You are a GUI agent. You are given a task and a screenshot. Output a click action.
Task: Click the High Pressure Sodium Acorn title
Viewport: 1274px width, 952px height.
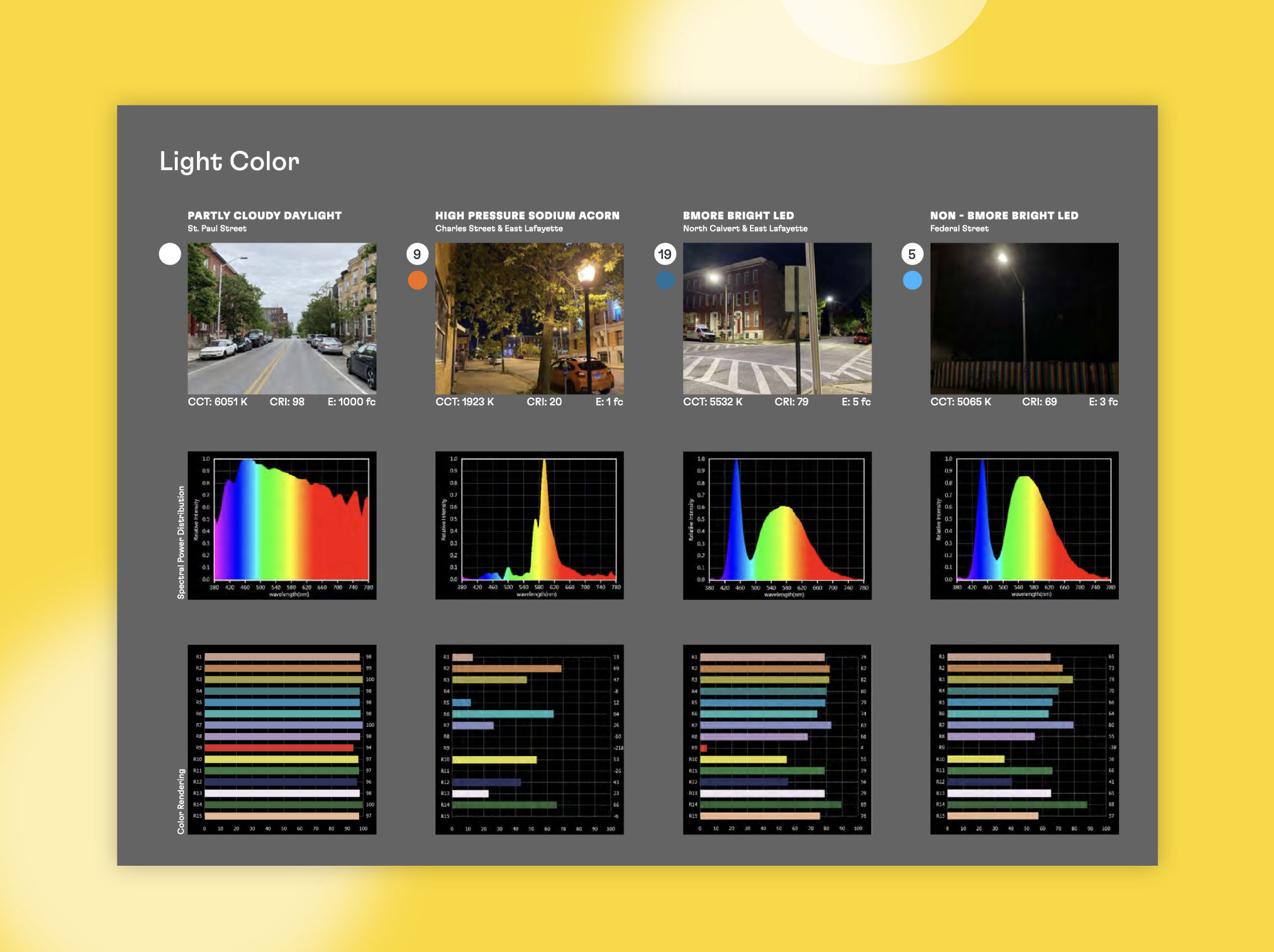[527, 215]
